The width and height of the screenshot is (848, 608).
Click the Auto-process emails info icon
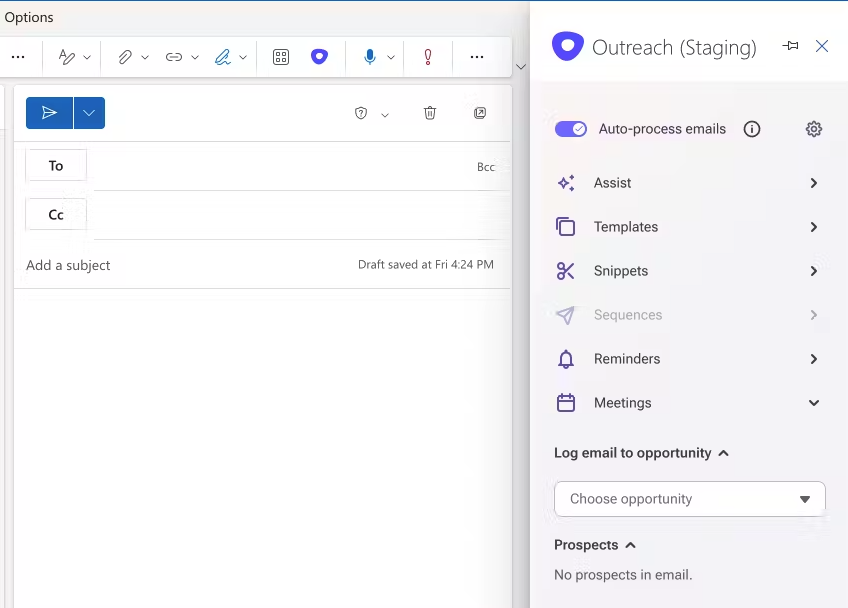tap(752, 129)
